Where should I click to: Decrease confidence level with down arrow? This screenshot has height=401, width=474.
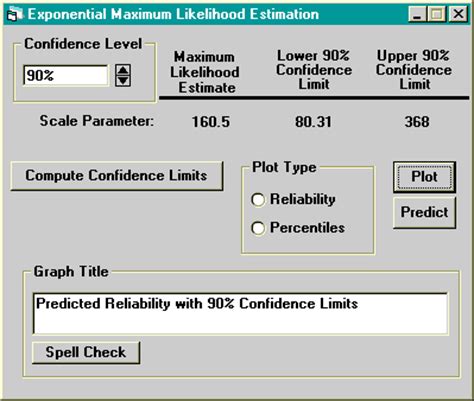(x=123, y=81)
